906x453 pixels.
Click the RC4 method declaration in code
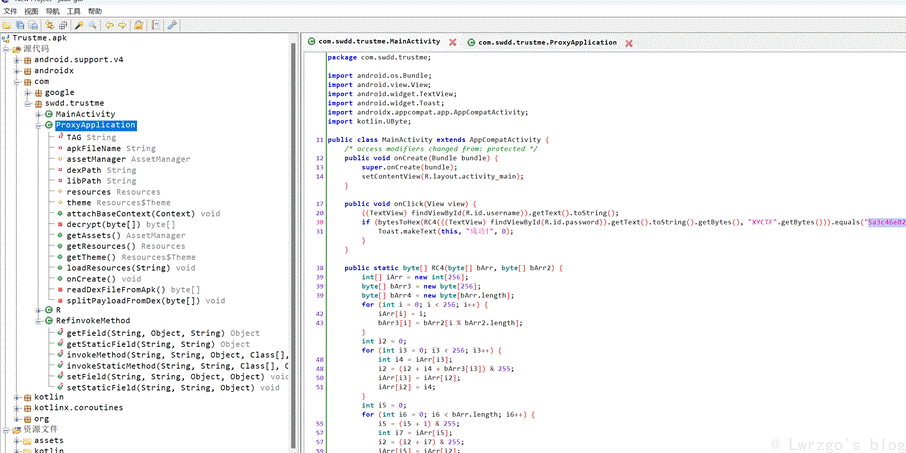(x=453, y=268)
